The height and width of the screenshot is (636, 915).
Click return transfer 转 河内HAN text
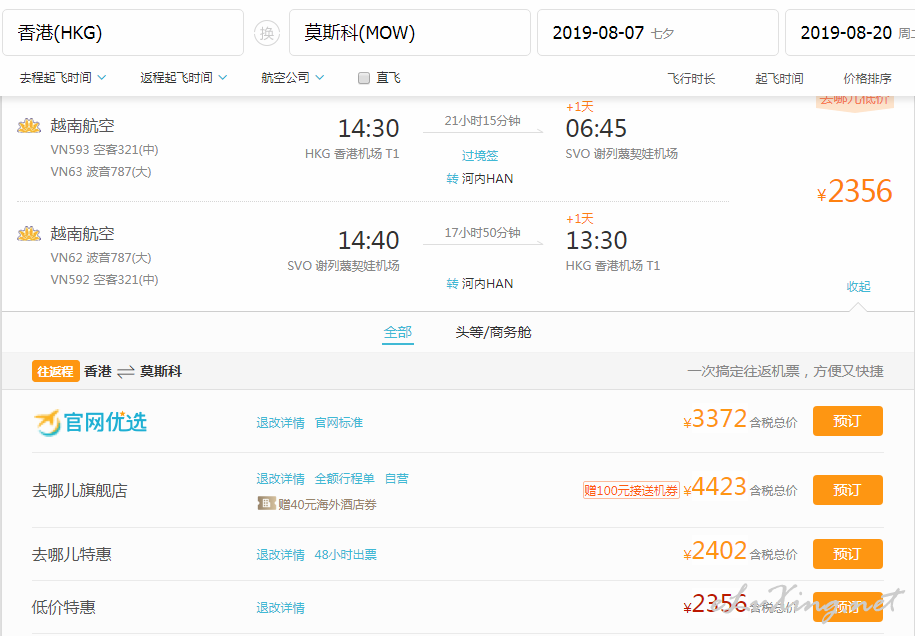(x=480, y=284)
